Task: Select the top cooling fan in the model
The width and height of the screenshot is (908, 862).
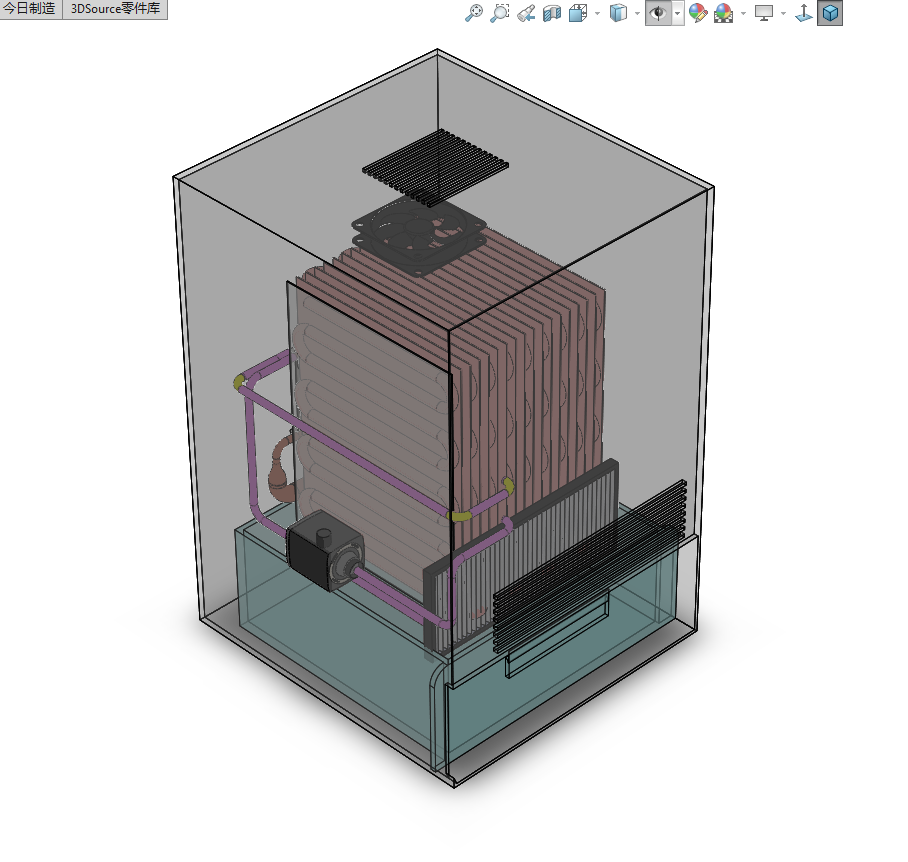Action: (x=419, y=235)
